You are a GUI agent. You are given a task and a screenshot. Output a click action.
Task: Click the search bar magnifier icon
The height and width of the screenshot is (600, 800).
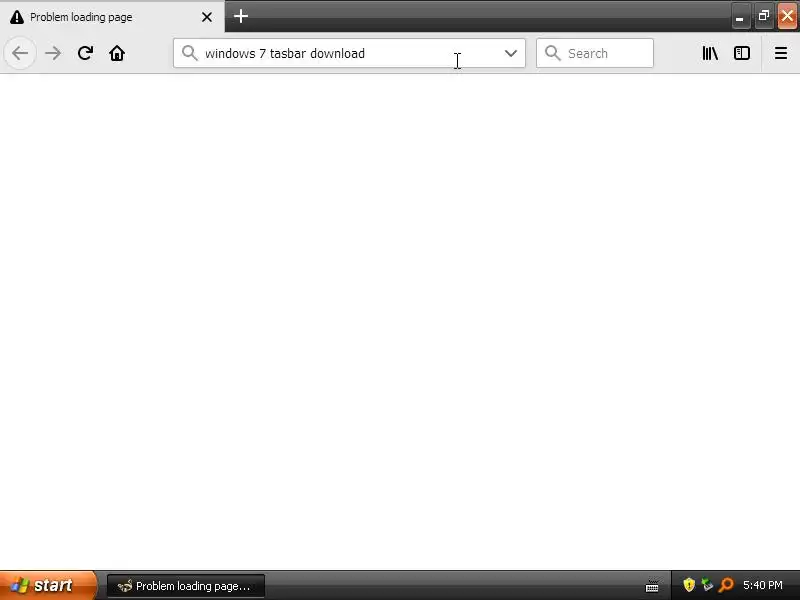[x=553, y=53]
